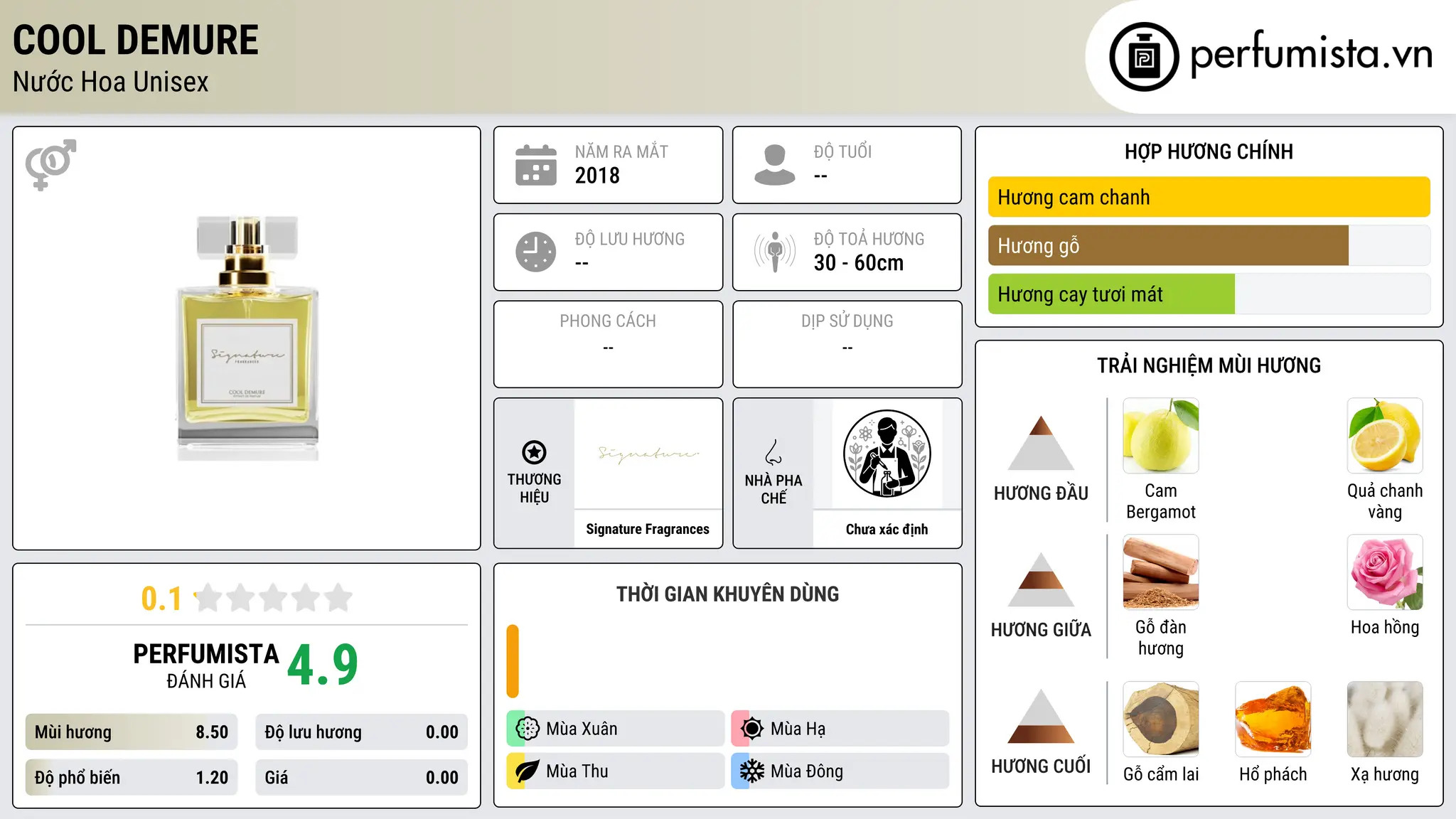1456x819 pixels.
Task: Click the Hợp hương chính heading
Action: click(x=1209, y=151)
